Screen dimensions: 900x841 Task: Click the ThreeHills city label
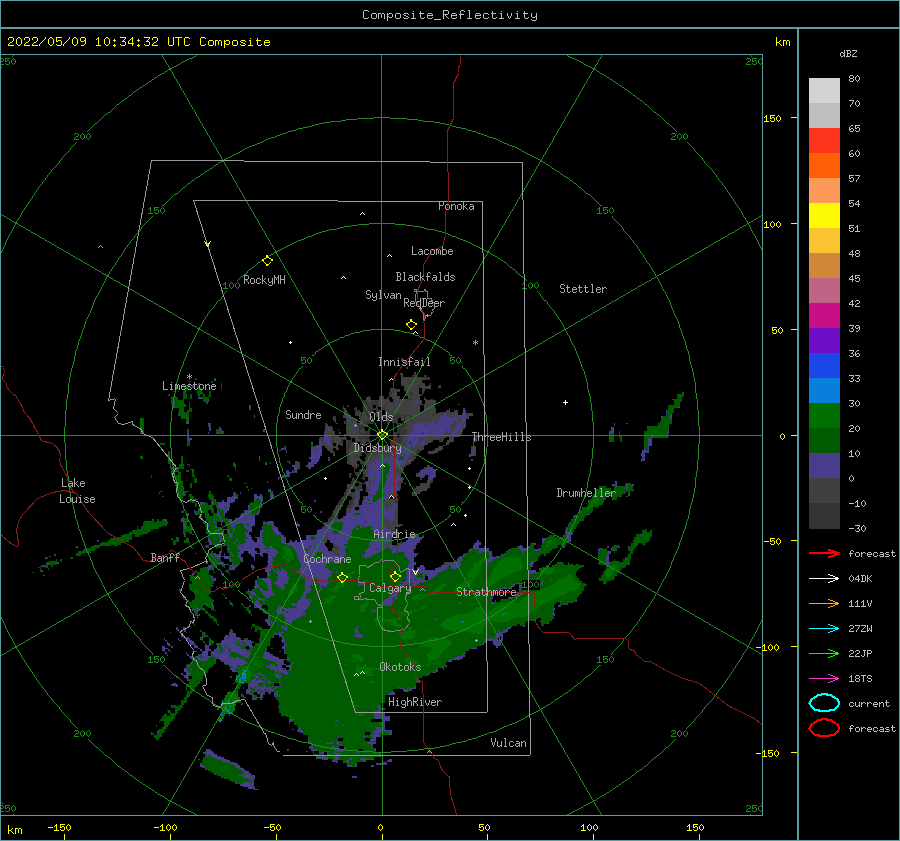click(501, 437)
